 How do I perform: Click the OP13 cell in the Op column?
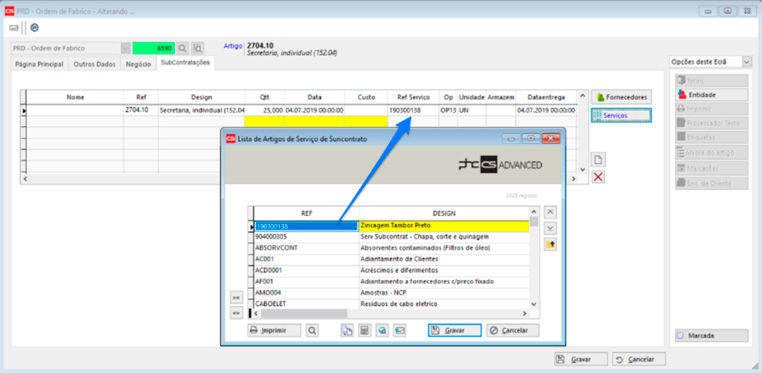pyautogui.click(x=448, y=111)
